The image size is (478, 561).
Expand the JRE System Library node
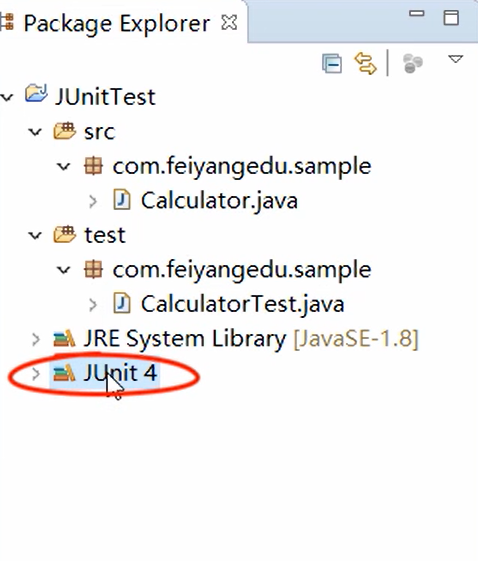[35, 340]
